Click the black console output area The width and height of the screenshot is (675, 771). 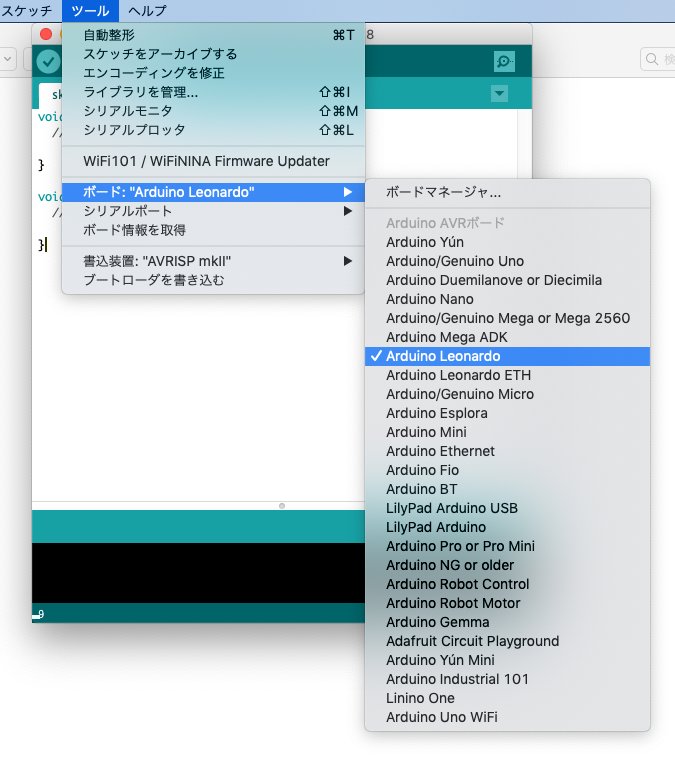click(x=198, y=573)
